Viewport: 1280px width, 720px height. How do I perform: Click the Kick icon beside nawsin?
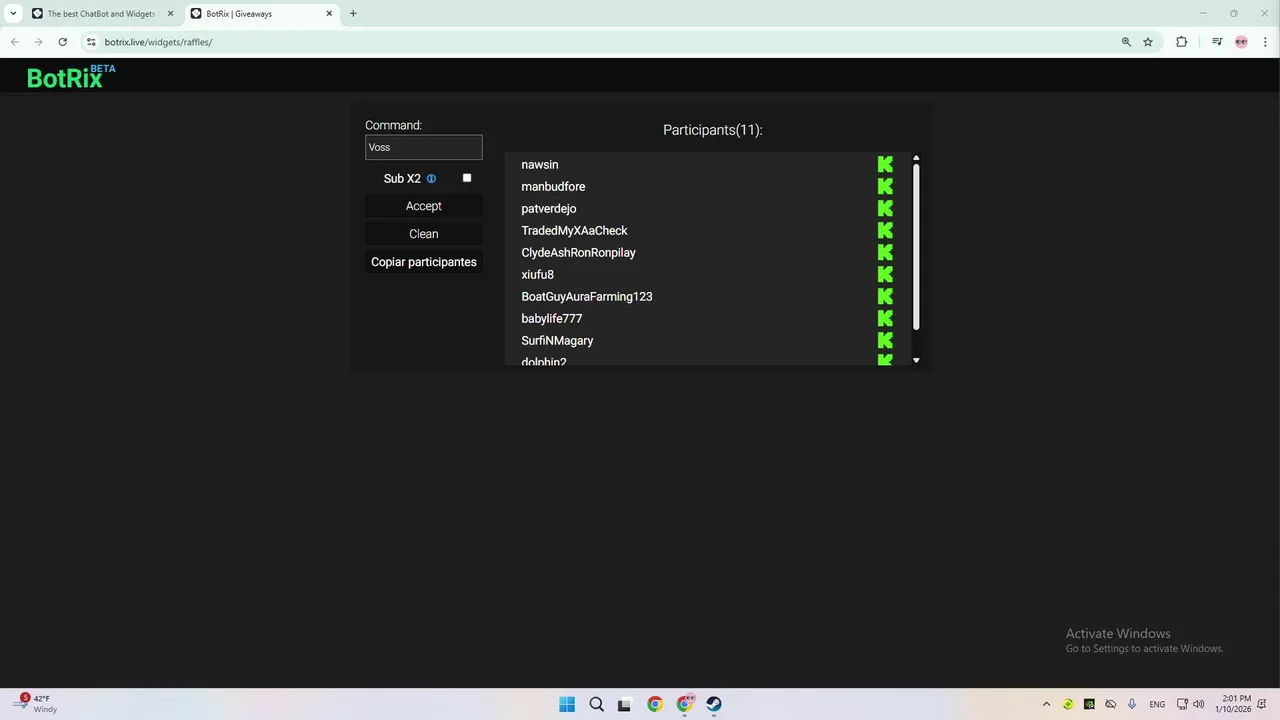(x=885, y=164)
